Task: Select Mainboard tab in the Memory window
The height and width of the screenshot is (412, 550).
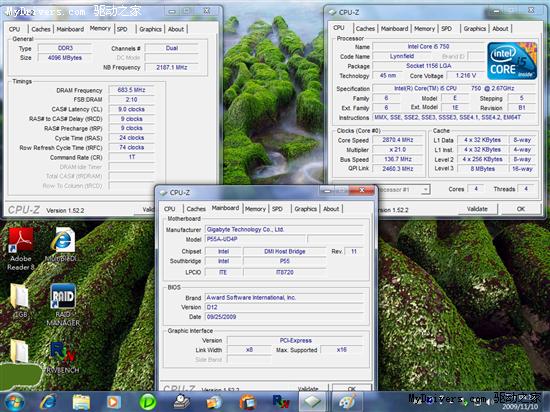Action: pyautogui.click(x=70, y=29)
